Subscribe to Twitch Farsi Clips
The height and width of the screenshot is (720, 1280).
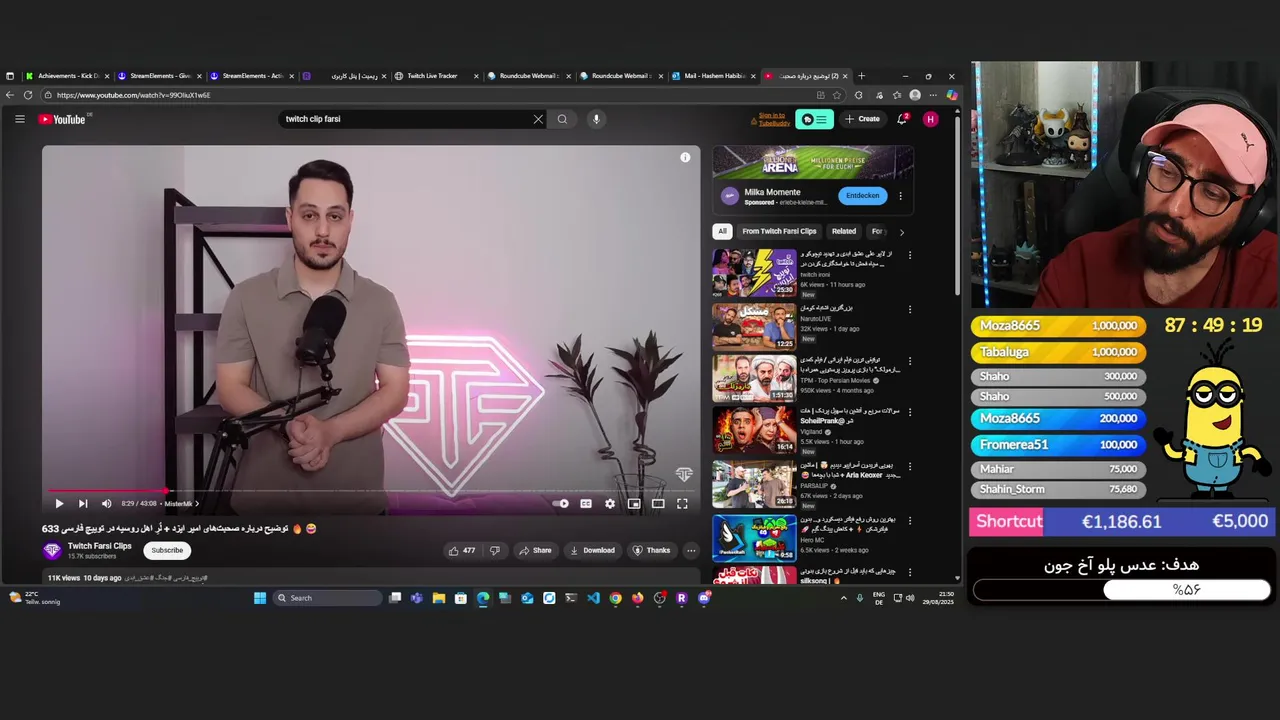pos(167,550)
